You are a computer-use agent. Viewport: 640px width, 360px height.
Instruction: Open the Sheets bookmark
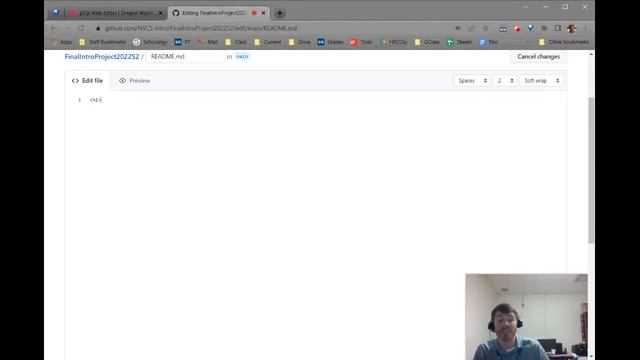click(x=459, y=42)
